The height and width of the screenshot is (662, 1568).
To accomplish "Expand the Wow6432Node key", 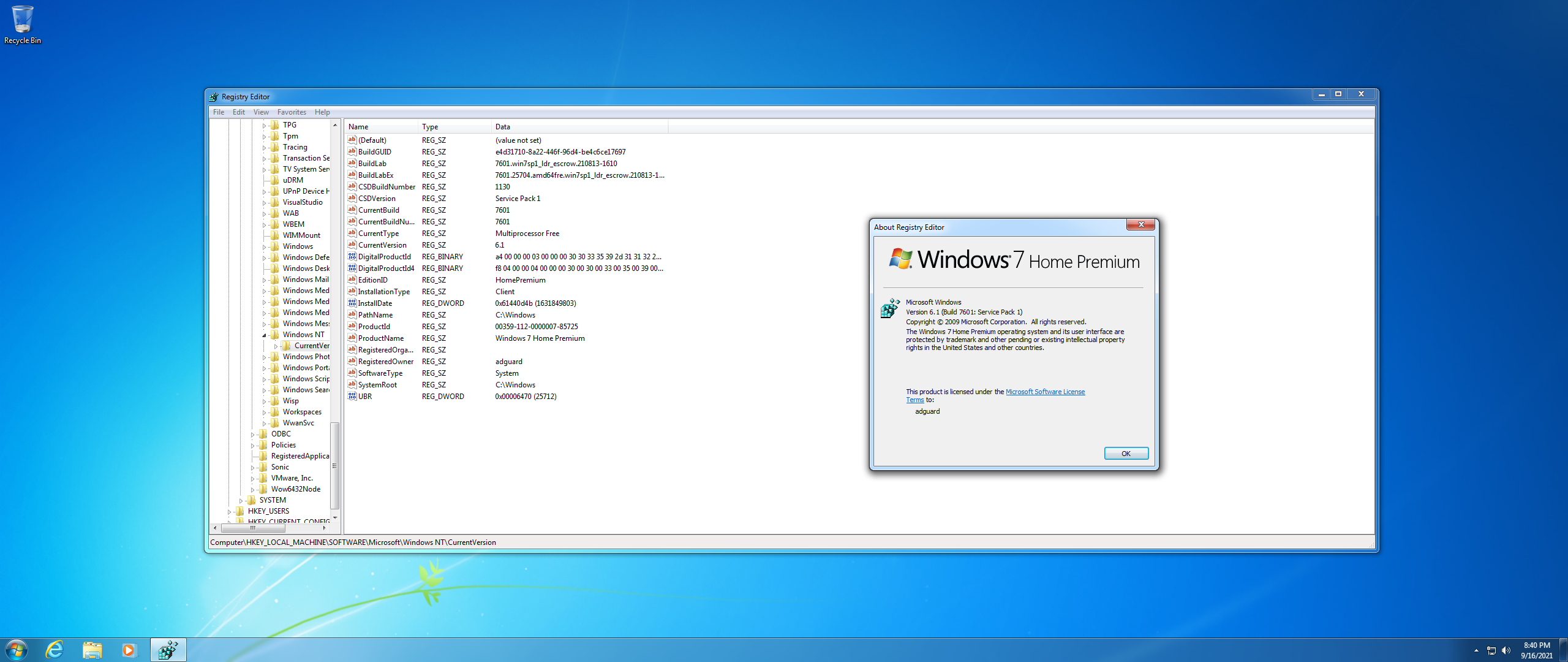I will pyautogui.click(x=252, y=490).
